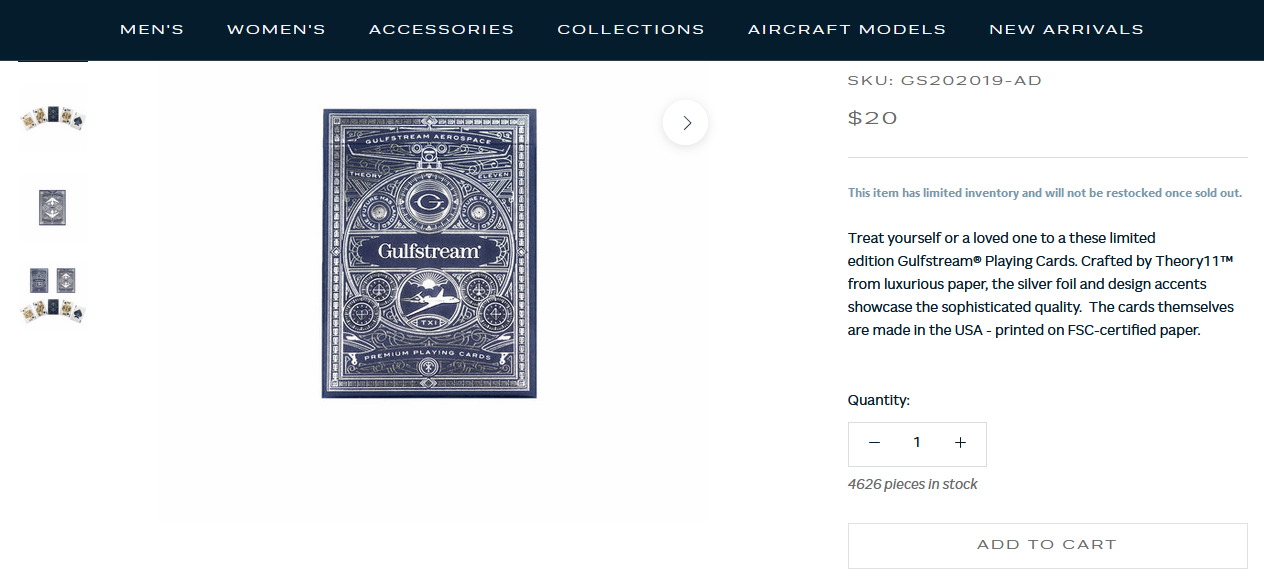Select fanned cards thumbnail image
This screenshot has width=1264, height=584.
[53, 118]
